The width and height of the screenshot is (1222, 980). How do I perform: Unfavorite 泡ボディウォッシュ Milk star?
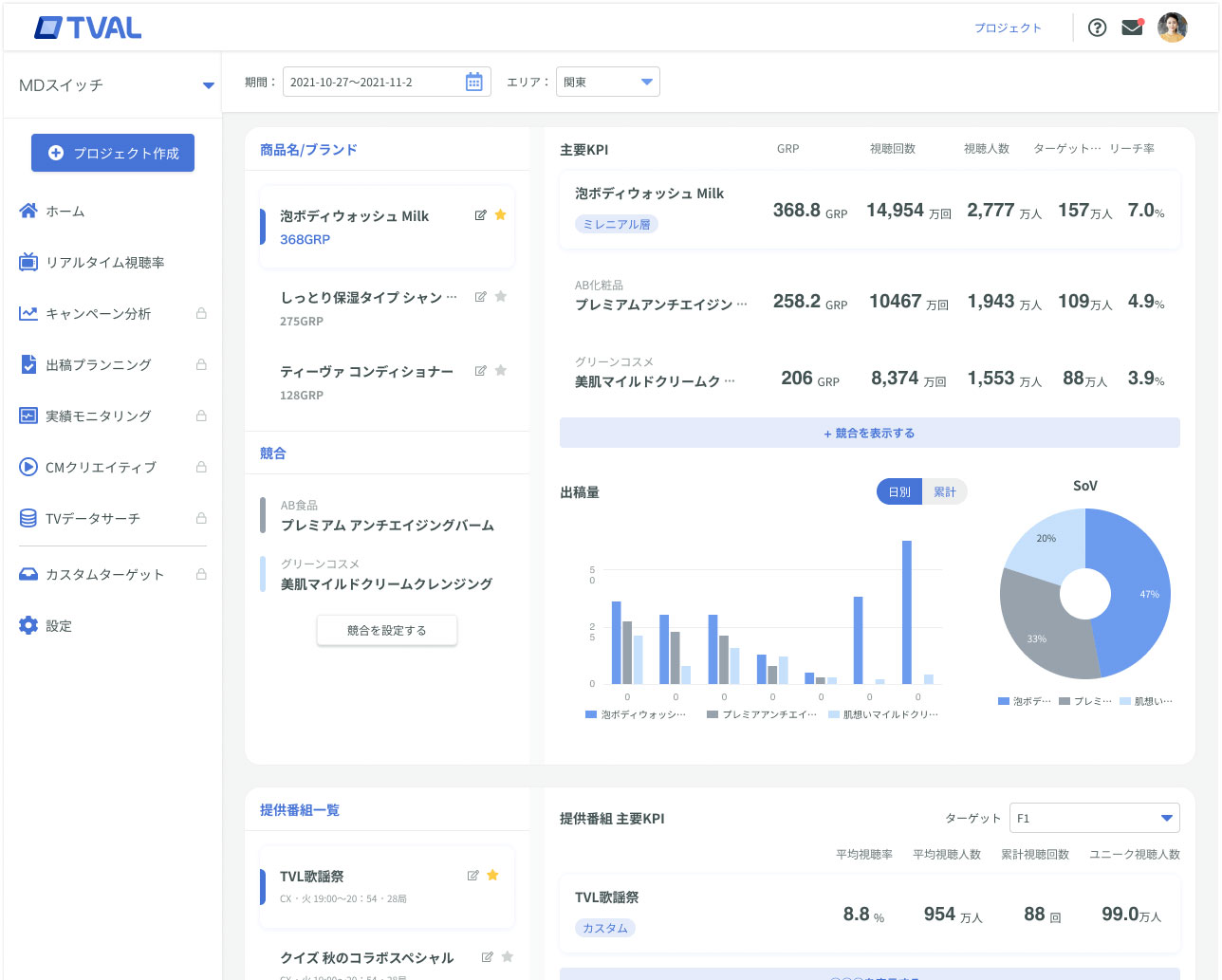pyautogui.click(x=501, y=215)
